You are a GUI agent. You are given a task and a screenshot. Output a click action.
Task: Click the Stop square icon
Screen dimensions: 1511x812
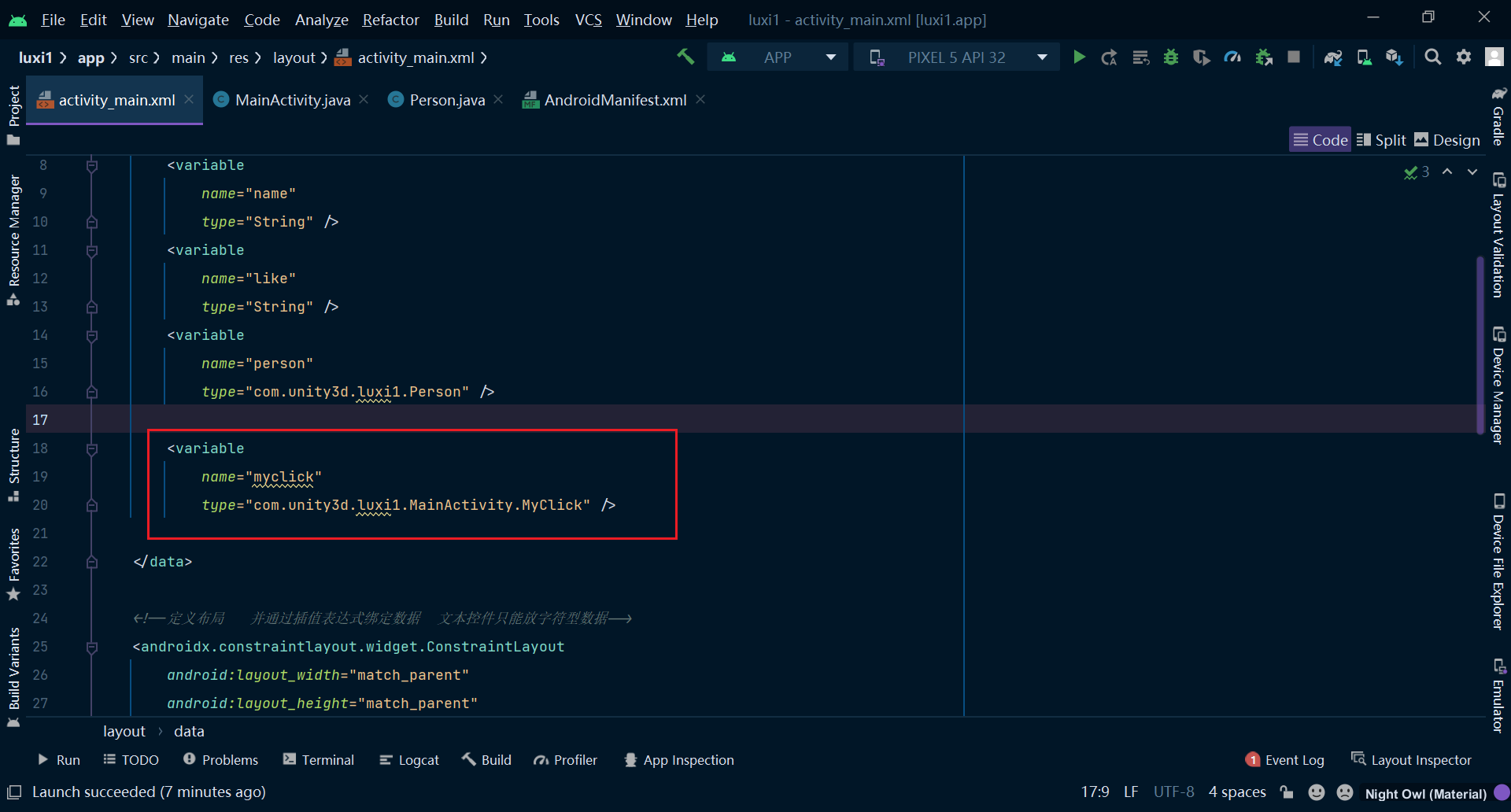(1294, 57)
